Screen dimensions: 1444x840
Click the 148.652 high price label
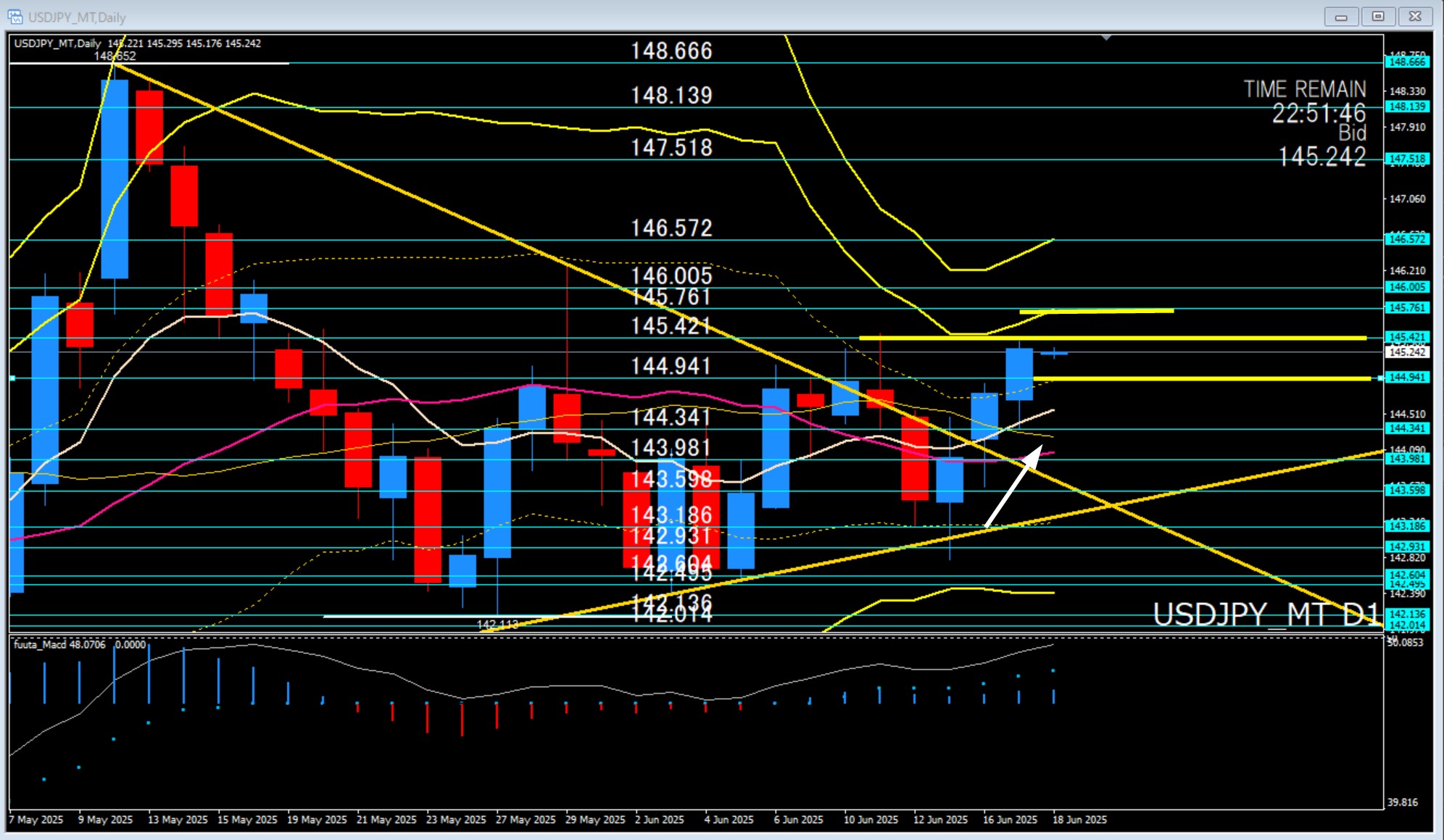(x=115, y=56)
